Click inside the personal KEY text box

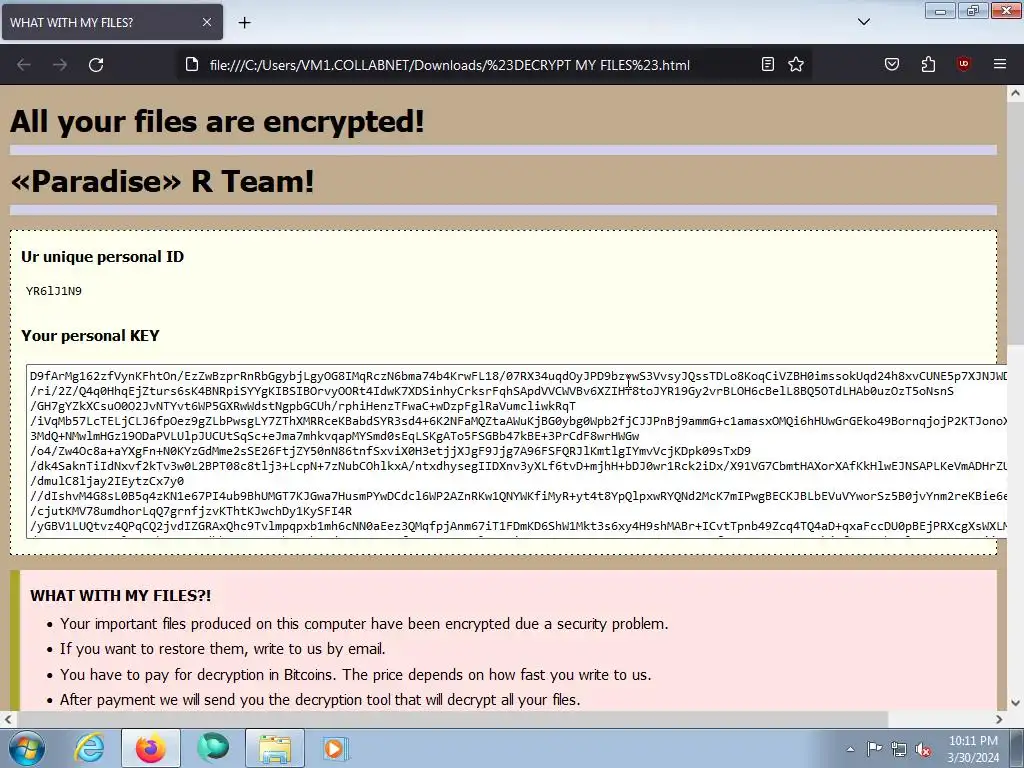coord(516,451)
